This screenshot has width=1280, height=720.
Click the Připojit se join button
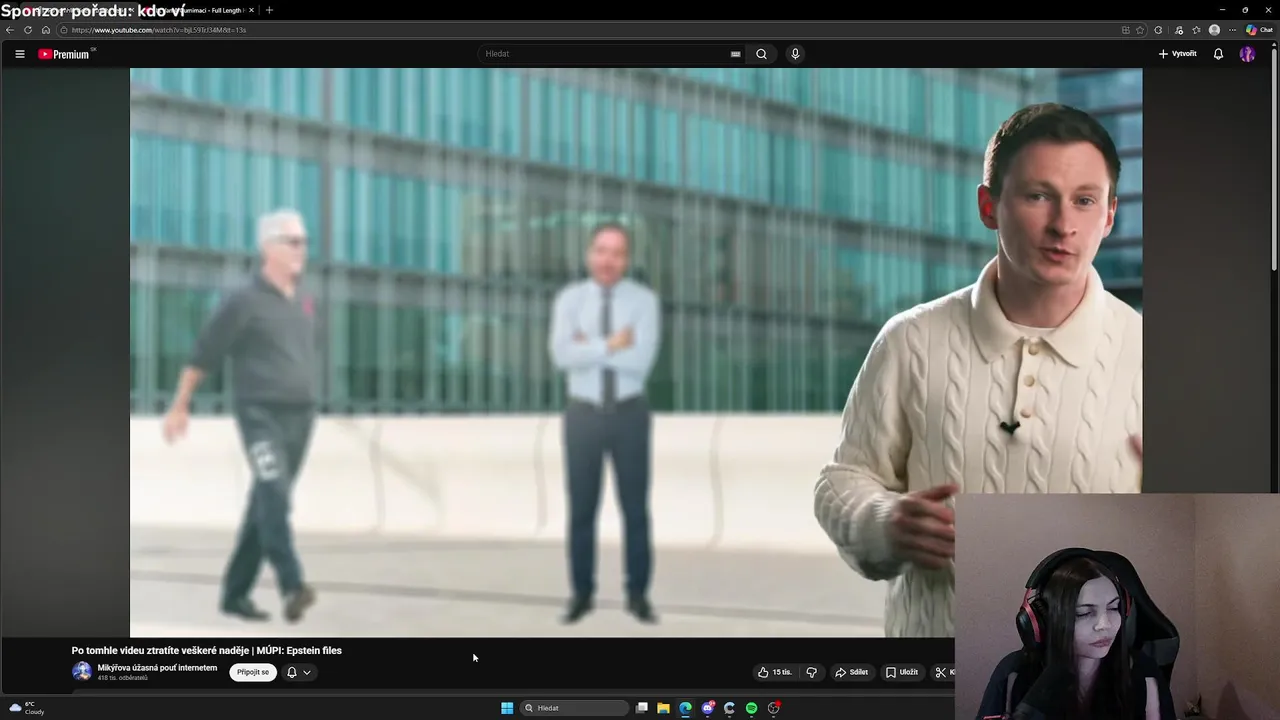pos(253,672)
